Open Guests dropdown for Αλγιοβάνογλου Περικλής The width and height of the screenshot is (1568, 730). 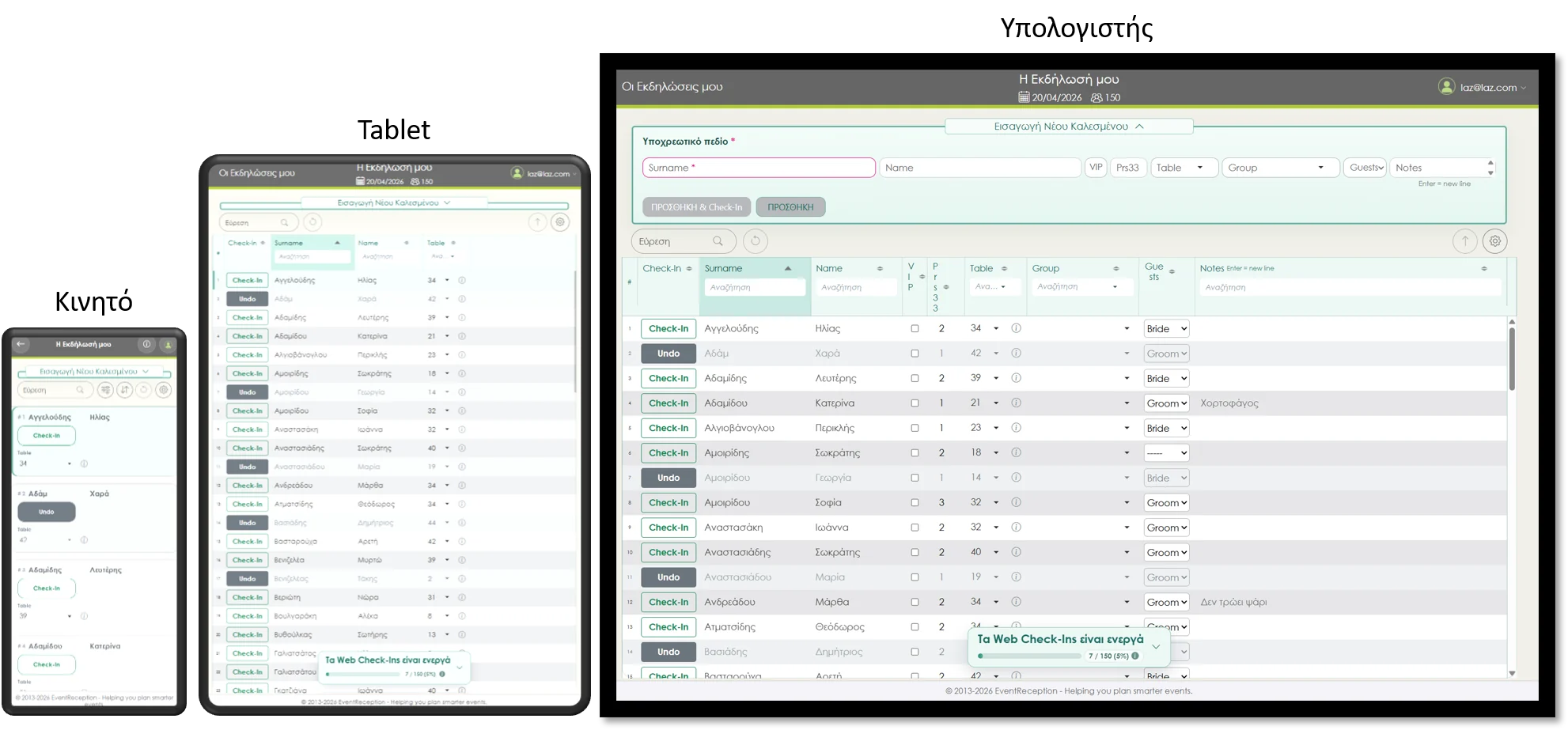click(1166, 428)
